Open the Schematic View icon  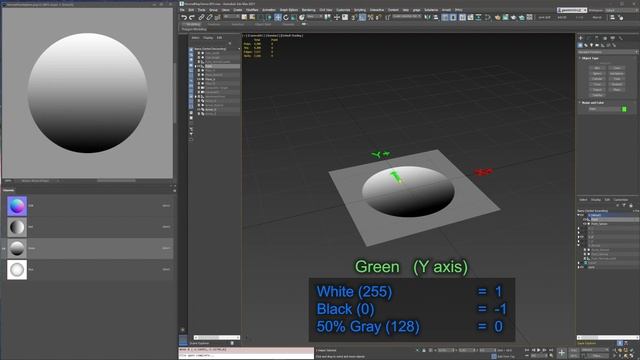click(478, 17)
